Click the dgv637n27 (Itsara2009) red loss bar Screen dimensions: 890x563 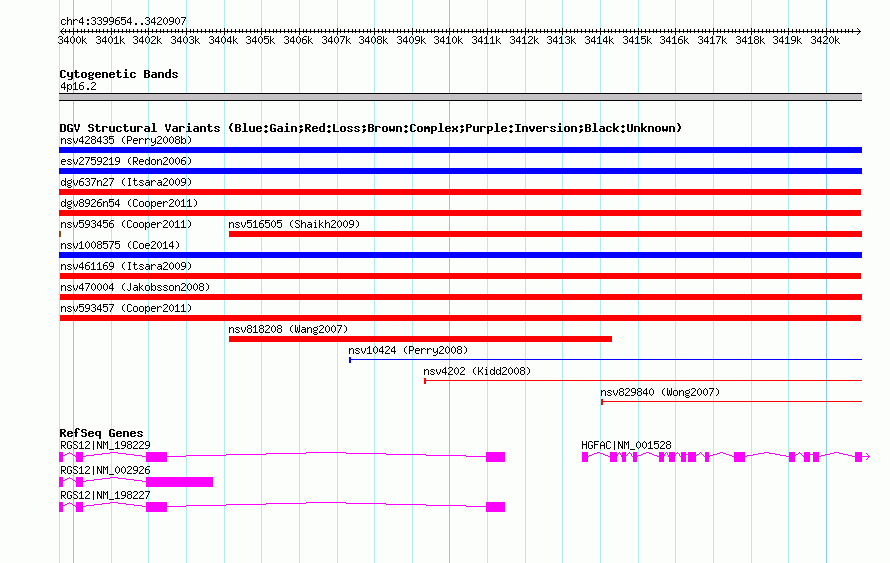pyautogui.click(x=460, y=192)
